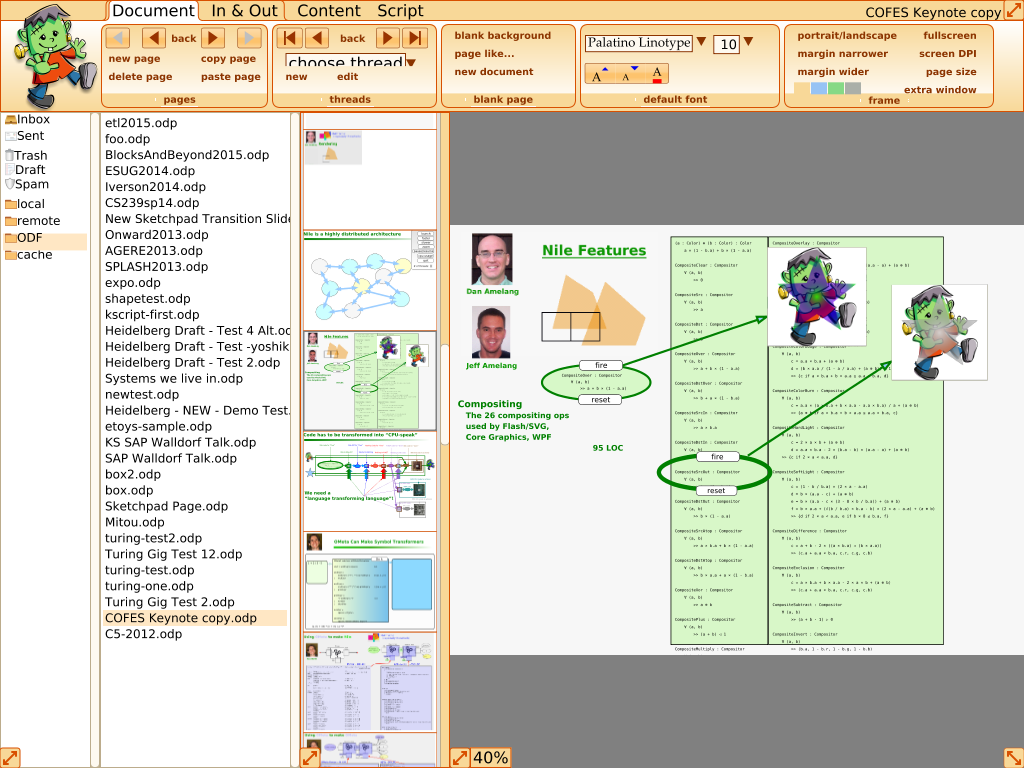Viewport: 1024px width, 768px height.
Task: Jump to first page of thread
Action: tap(290, 38)
